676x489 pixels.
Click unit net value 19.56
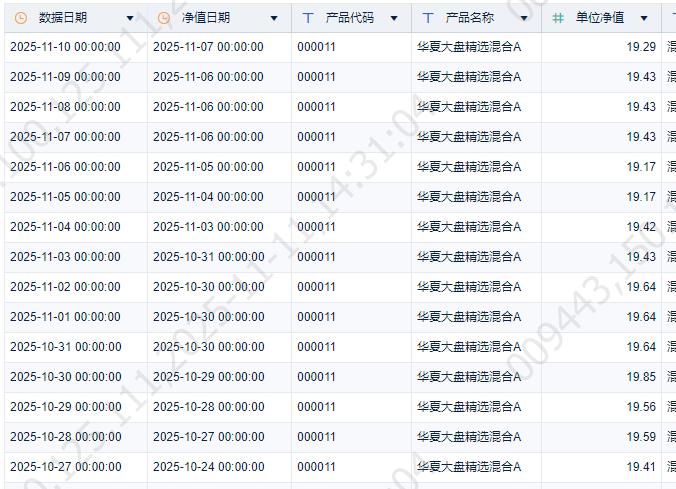point(641,407)
